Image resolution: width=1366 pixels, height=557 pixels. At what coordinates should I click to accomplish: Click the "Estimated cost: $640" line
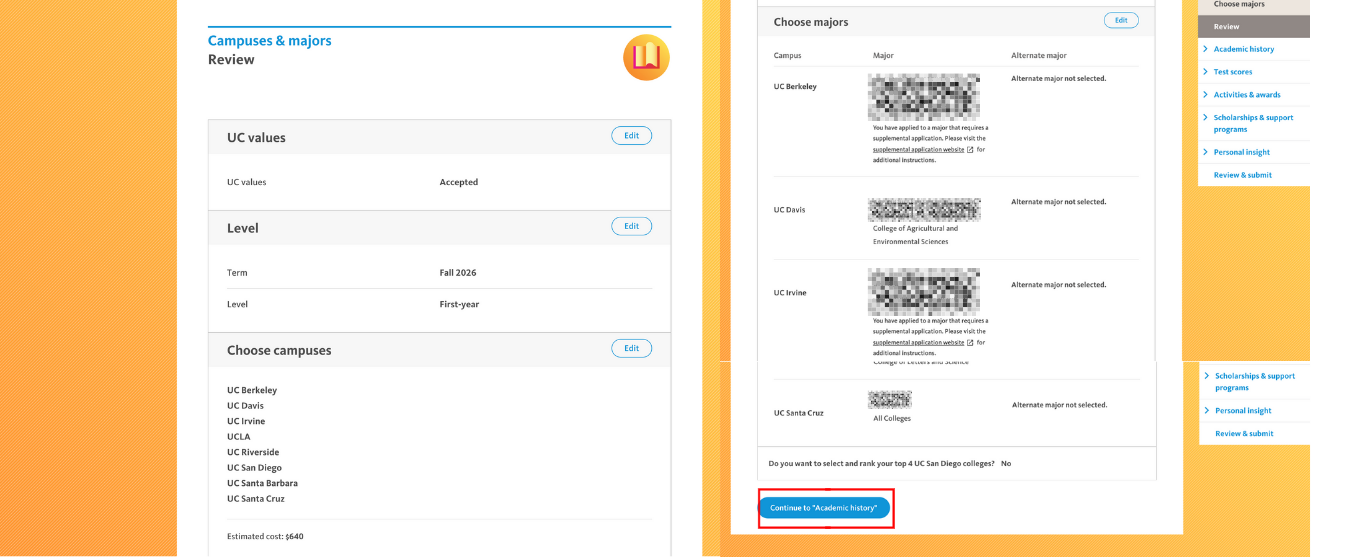(x=265, y=536)
